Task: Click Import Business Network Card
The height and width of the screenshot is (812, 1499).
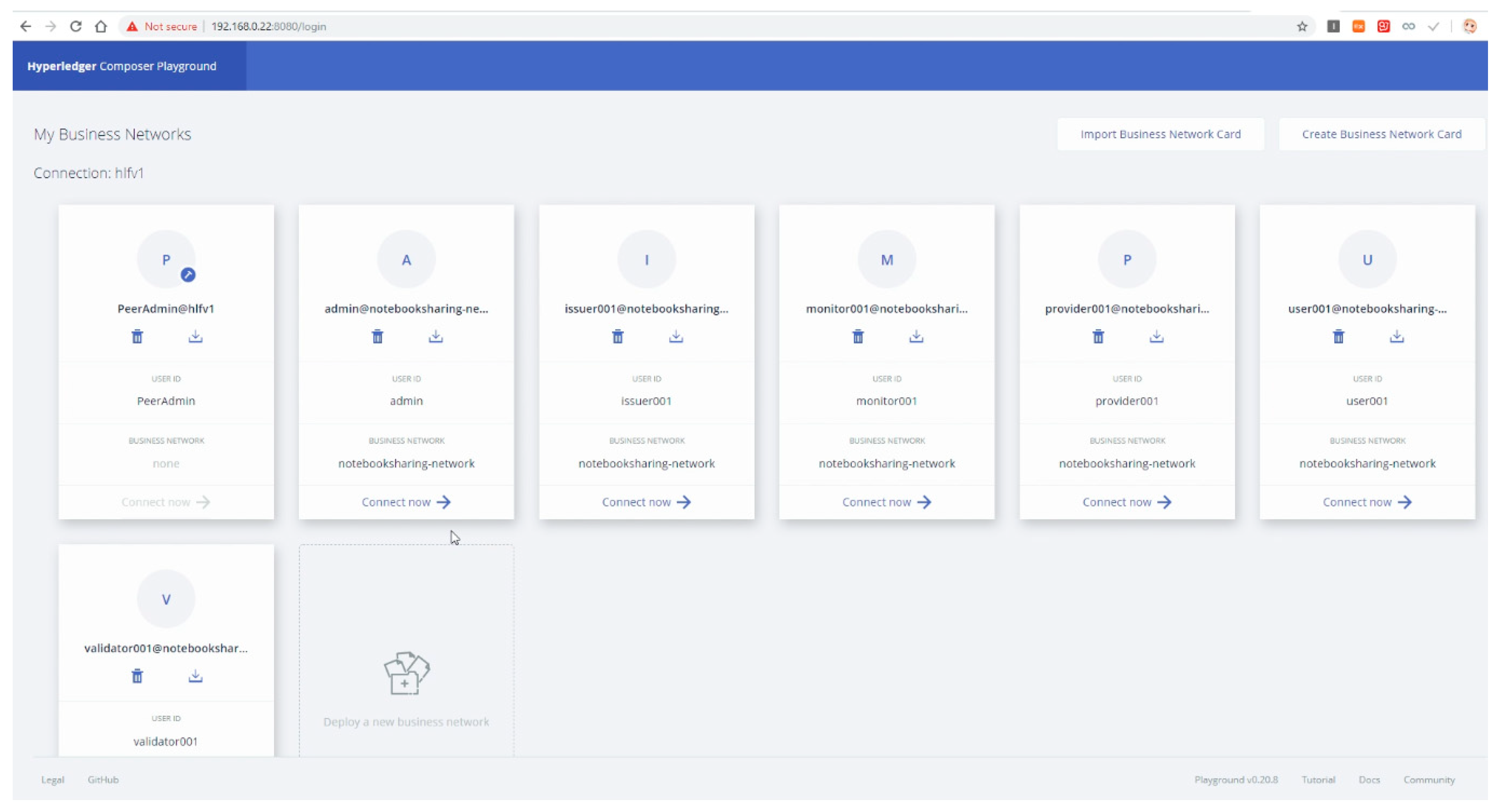Action: (x=1160, y=134)
